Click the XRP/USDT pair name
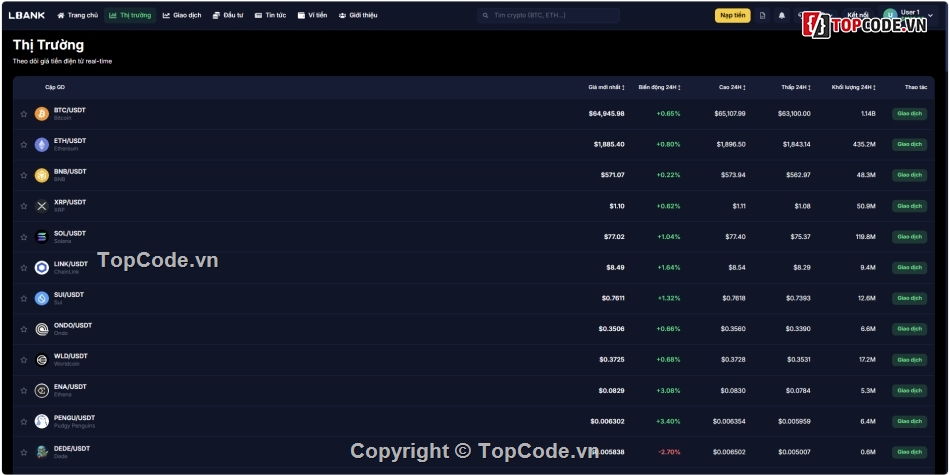The image size is (950, 475). point(70,202)
